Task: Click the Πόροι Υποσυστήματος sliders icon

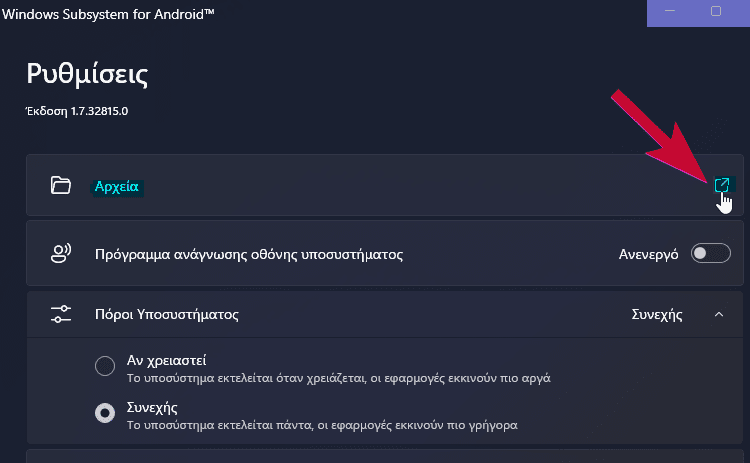Action: coord(61,315)
